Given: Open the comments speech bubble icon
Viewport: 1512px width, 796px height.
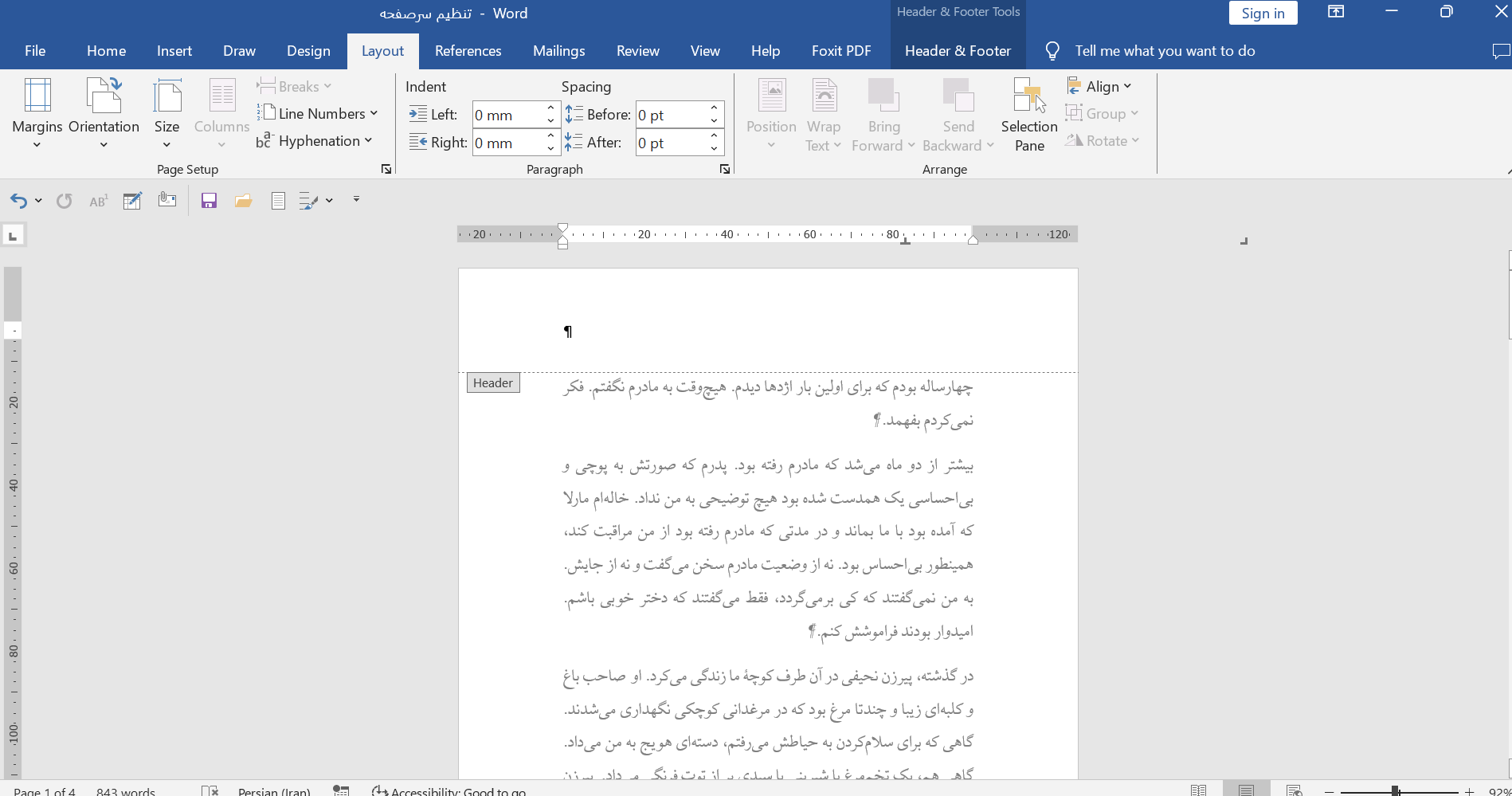Looking at the screenshot, I should pyautogui.click(x=1501, y=51).
